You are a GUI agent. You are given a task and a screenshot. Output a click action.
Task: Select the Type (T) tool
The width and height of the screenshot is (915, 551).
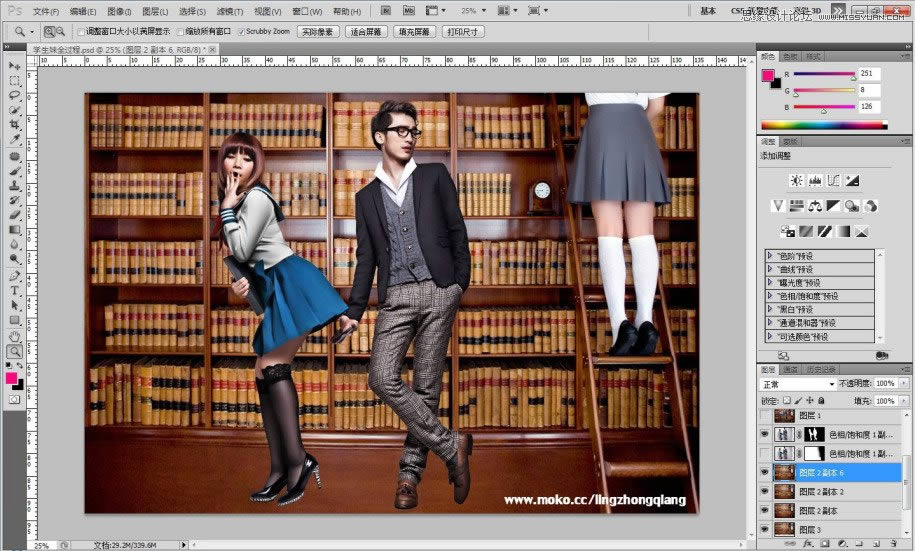tap(15, 291)
